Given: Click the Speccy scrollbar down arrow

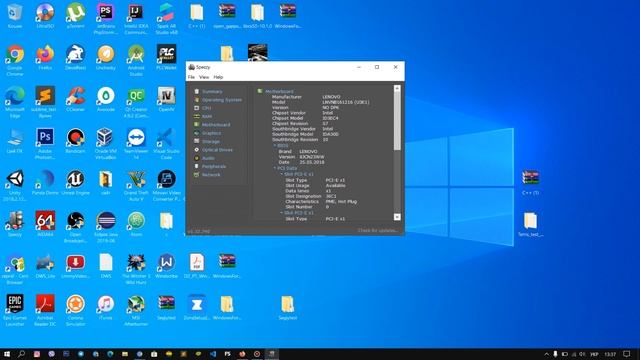Looking at the screenshot, I should point(397,217).
